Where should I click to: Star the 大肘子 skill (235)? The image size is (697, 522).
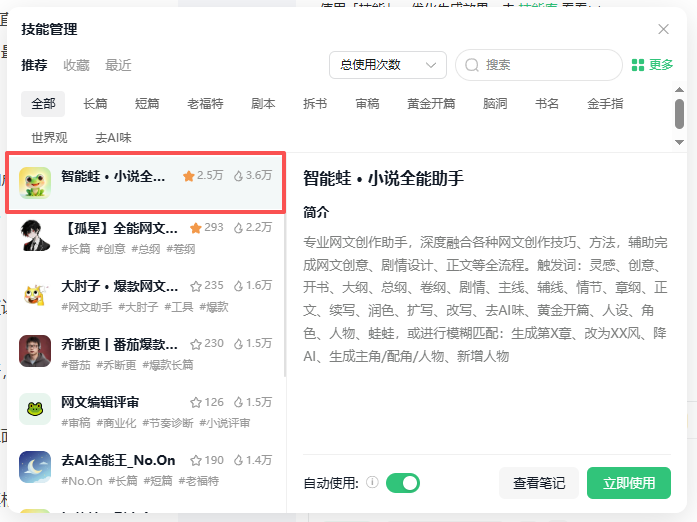[x=196, y=286]
